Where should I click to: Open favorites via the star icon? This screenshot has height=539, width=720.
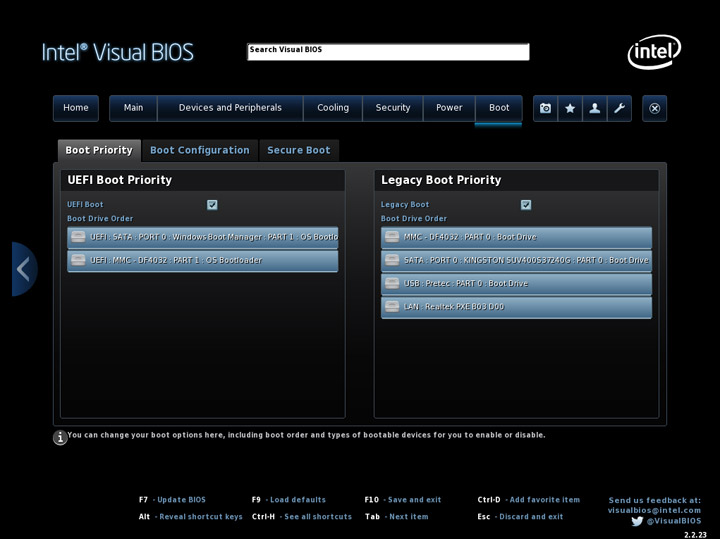(570, 108)
